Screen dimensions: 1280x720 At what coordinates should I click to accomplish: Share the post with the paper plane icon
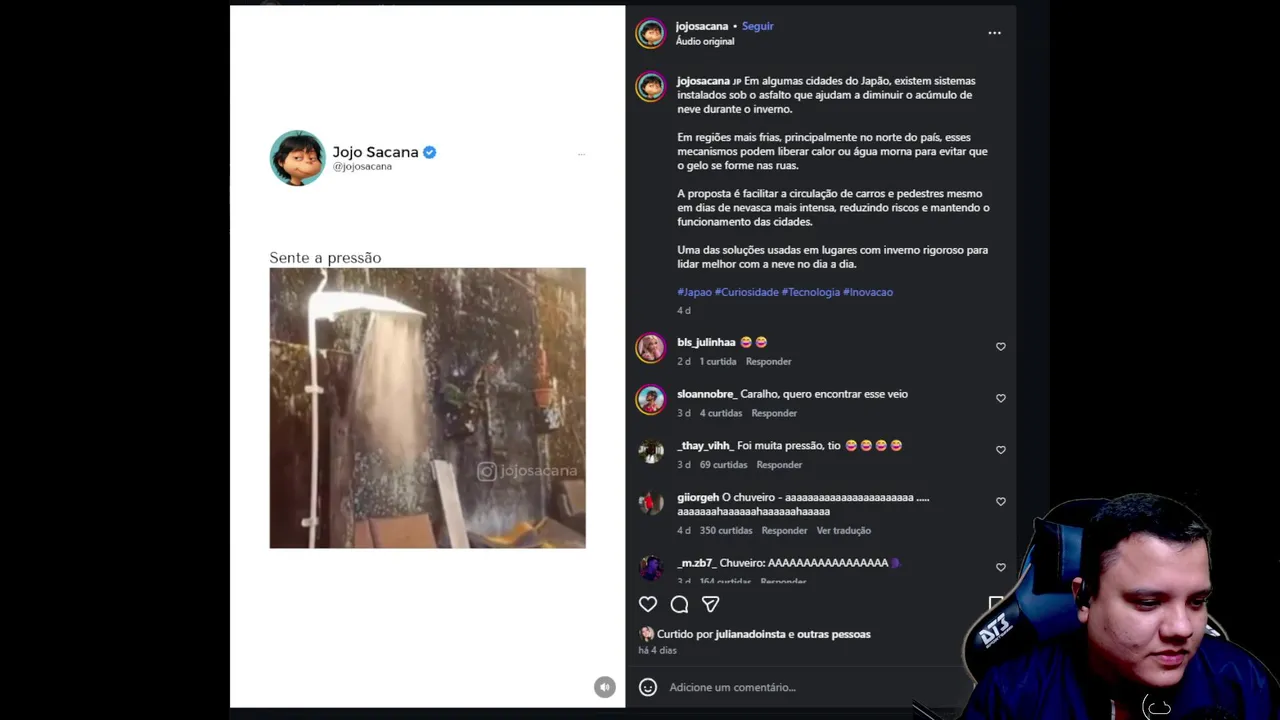pos(710,604)
